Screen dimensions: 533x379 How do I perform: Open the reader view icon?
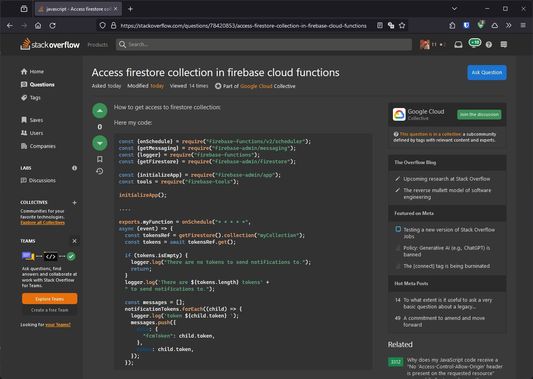point(380,25)
